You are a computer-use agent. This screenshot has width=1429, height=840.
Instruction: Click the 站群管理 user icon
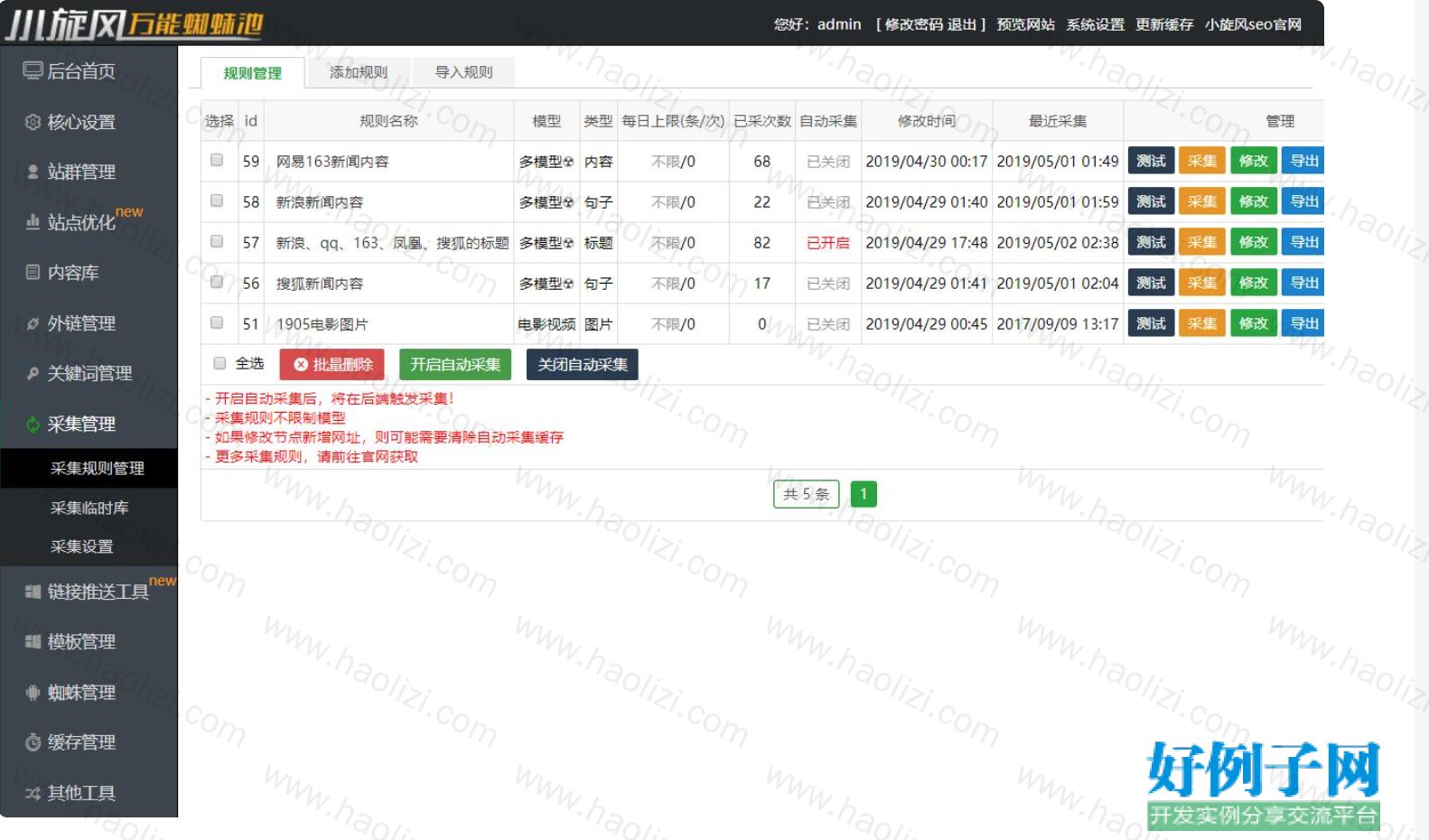(x=33, y=172)
